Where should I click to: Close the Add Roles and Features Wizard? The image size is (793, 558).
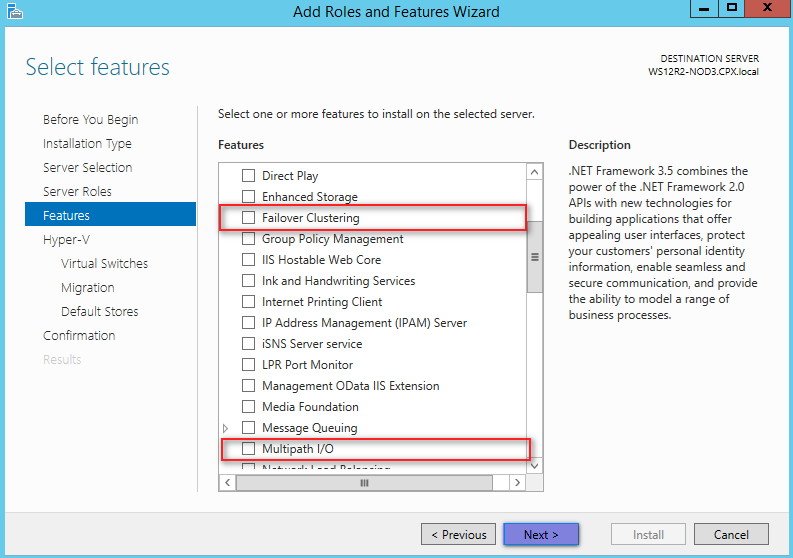pos(768,9)
